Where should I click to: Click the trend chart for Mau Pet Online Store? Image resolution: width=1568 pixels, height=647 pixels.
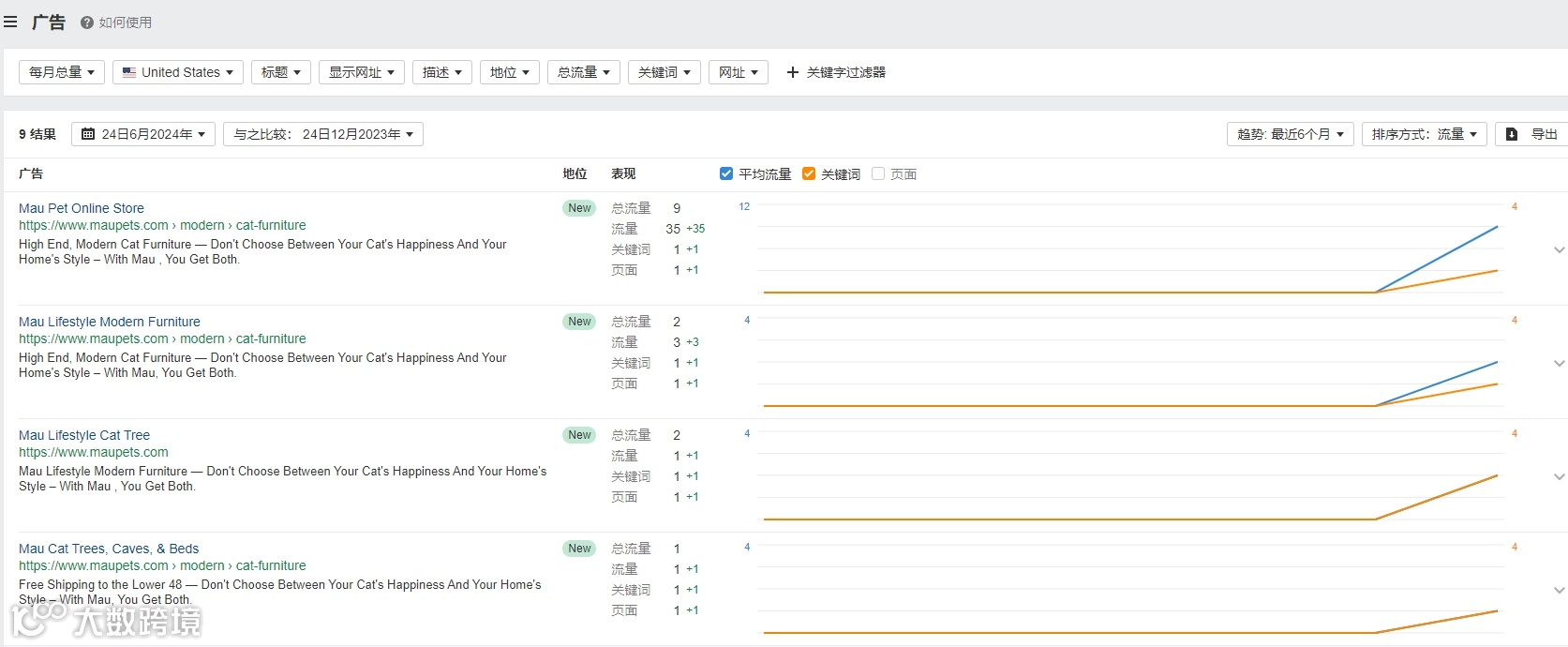pyautogui.click(x=1130, y=249)
